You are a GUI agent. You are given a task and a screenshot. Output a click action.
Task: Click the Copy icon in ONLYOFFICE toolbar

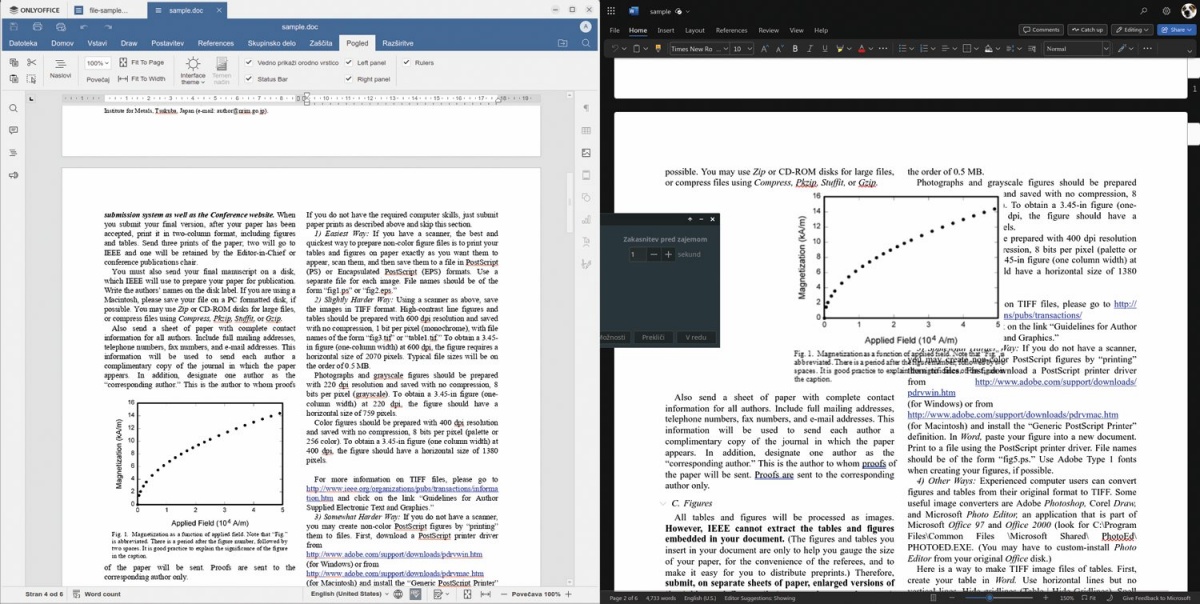point(13,62)
